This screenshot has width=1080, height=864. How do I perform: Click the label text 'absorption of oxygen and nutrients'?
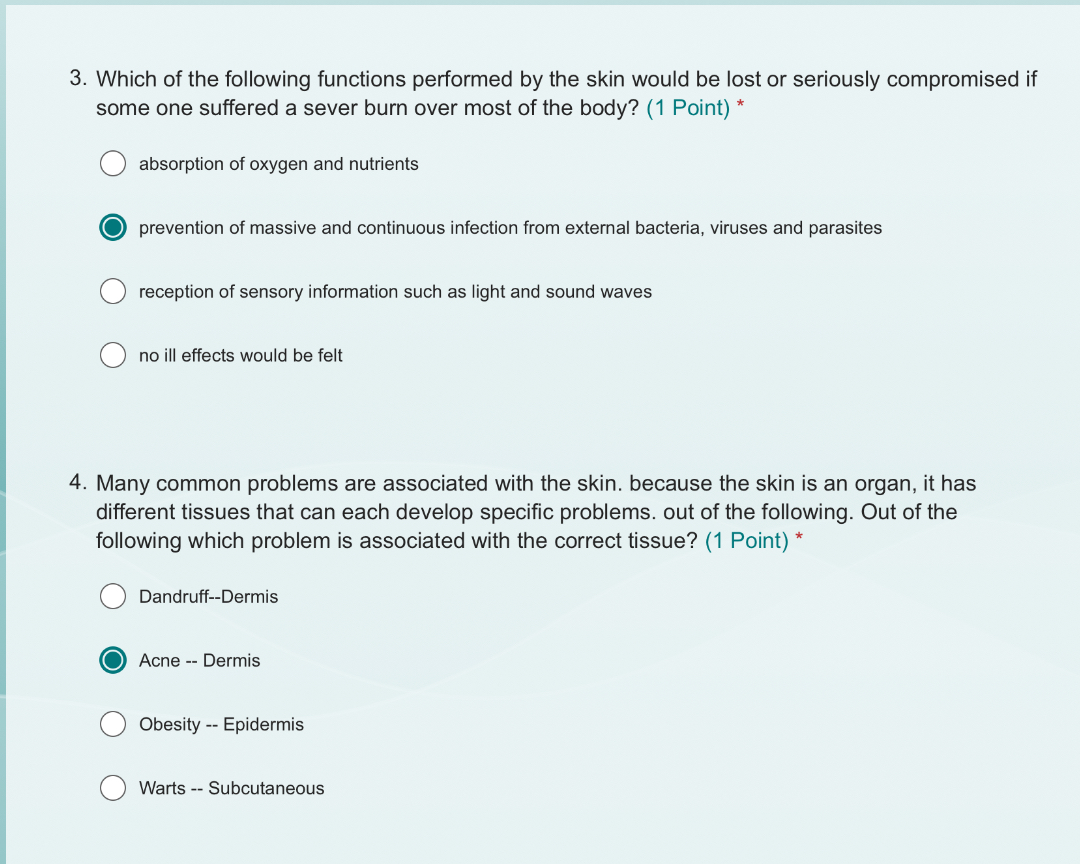278,164
